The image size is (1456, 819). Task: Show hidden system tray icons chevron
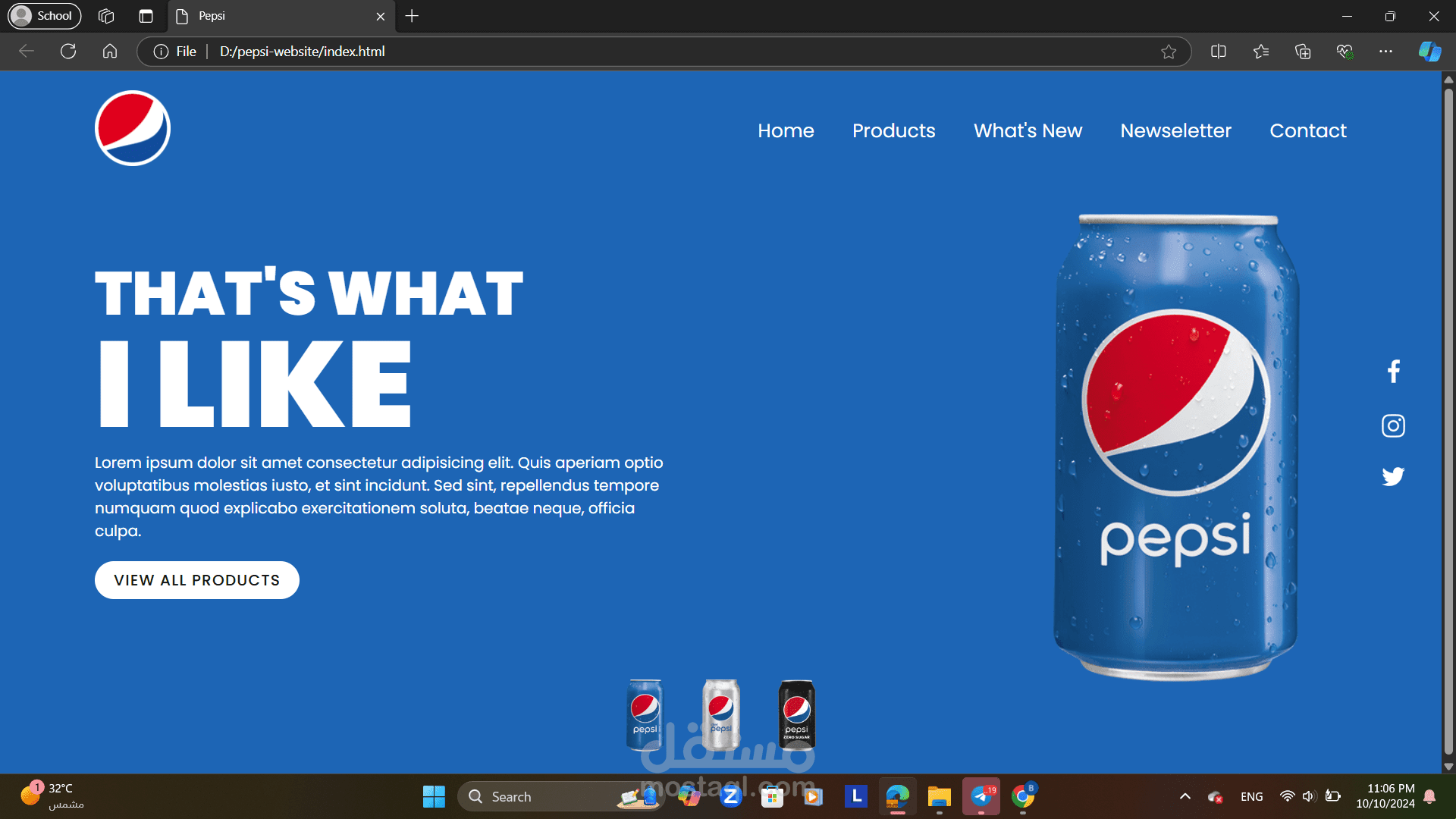click(x=1185, y=797)
